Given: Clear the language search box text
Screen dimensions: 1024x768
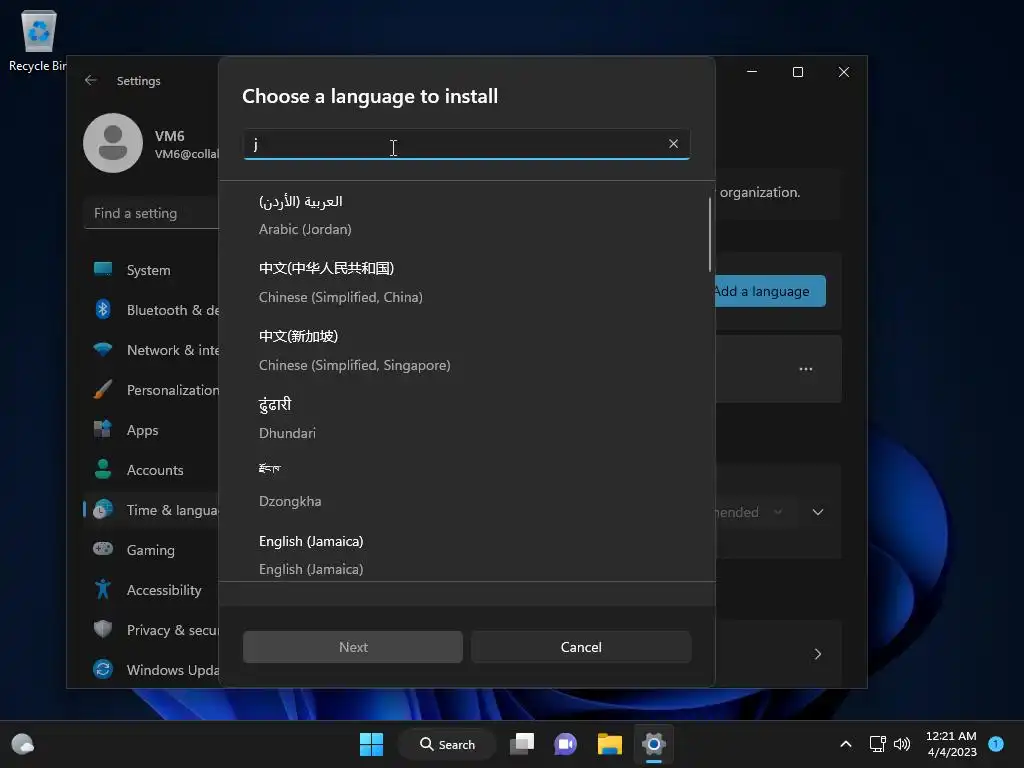Looking at the screenshot, I should click(x=673, y=144).
